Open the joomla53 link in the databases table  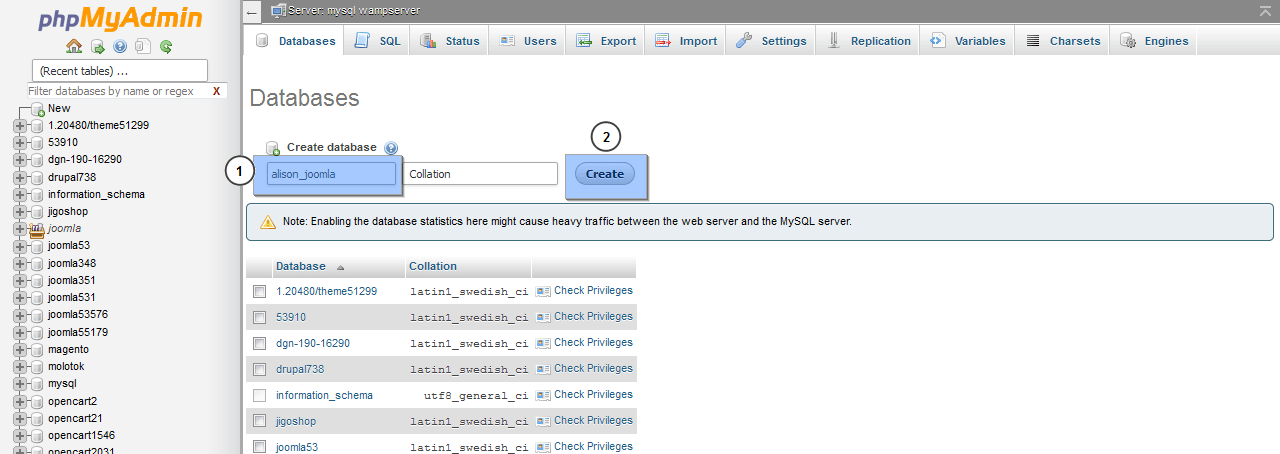coord(297,447)
